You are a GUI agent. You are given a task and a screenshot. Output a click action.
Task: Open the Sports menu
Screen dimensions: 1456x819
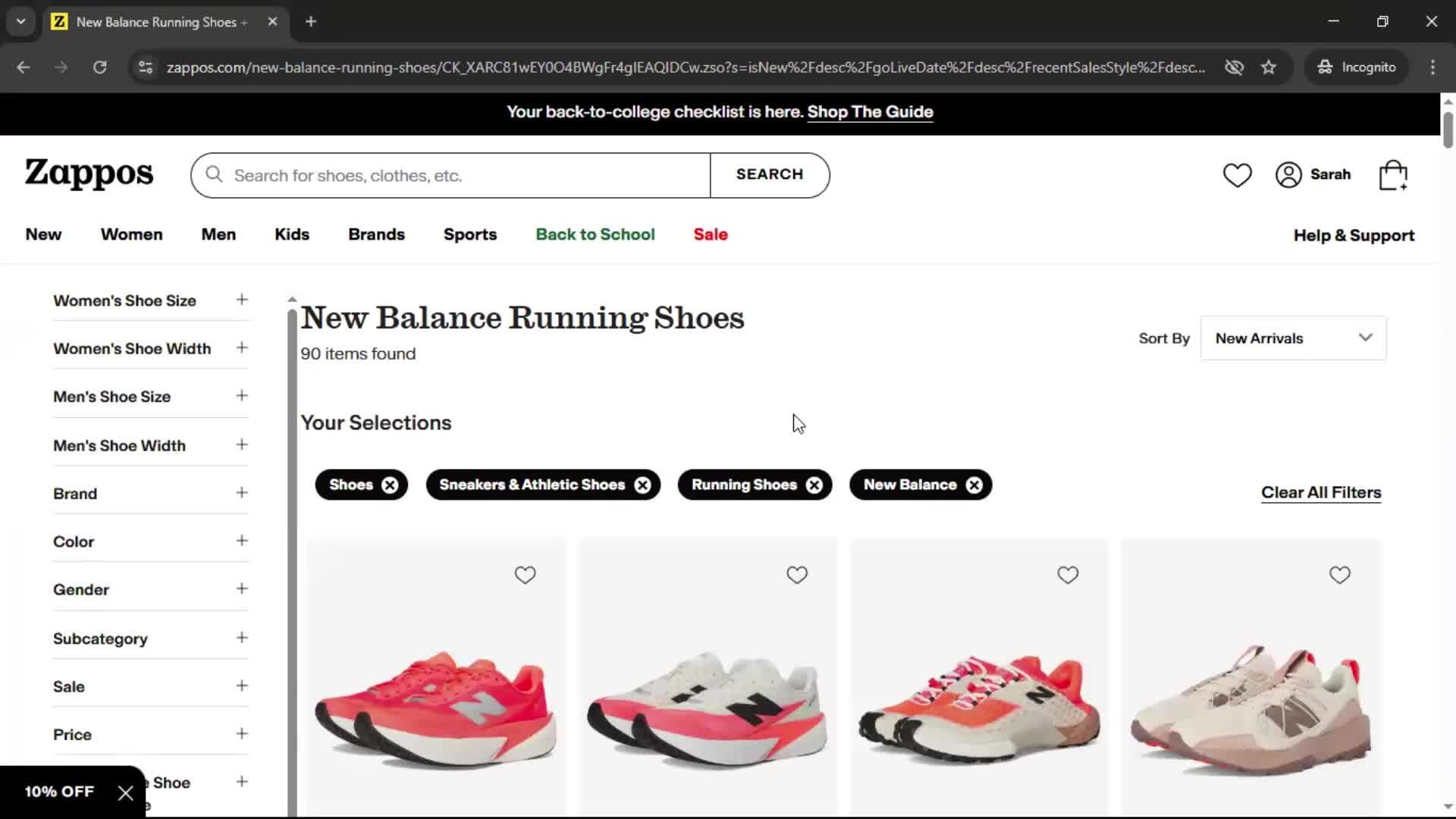pos(470,235)
